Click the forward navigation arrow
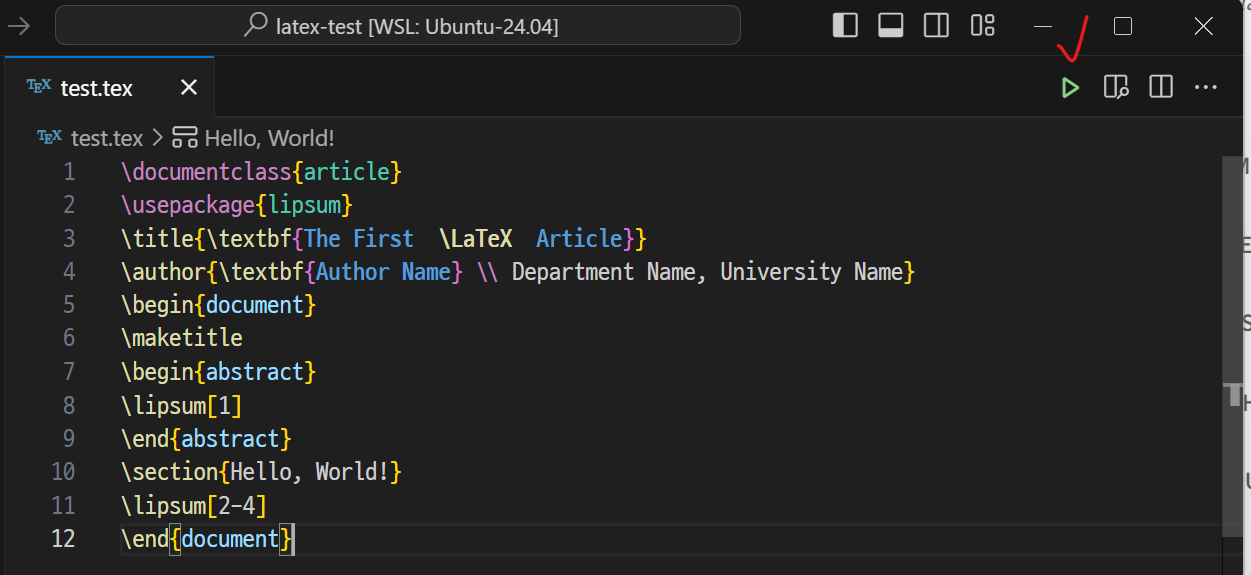The height and width of the screenshot is (575, 1251). point(18,26)
